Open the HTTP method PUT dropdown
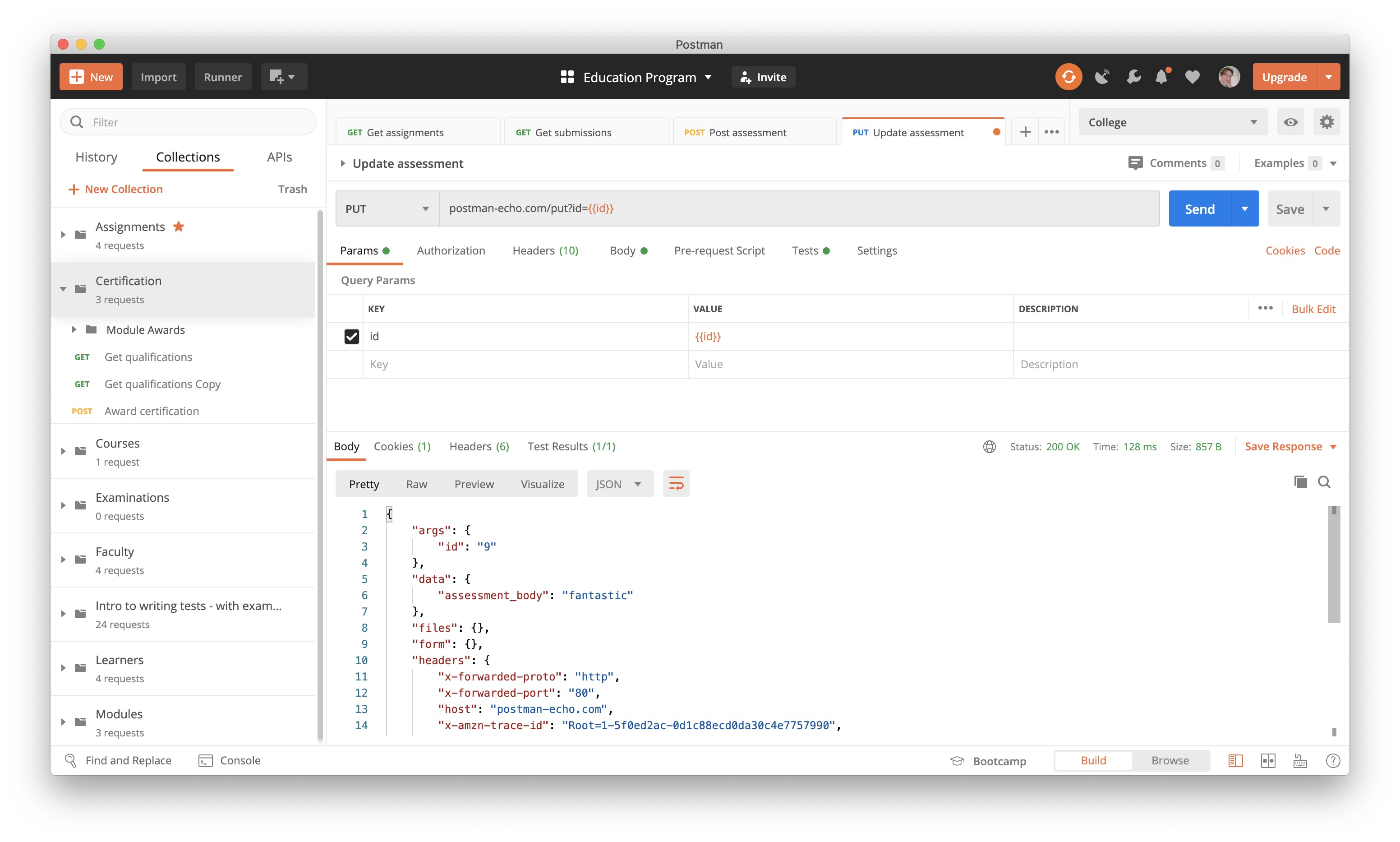 click(x=387, y=208)
